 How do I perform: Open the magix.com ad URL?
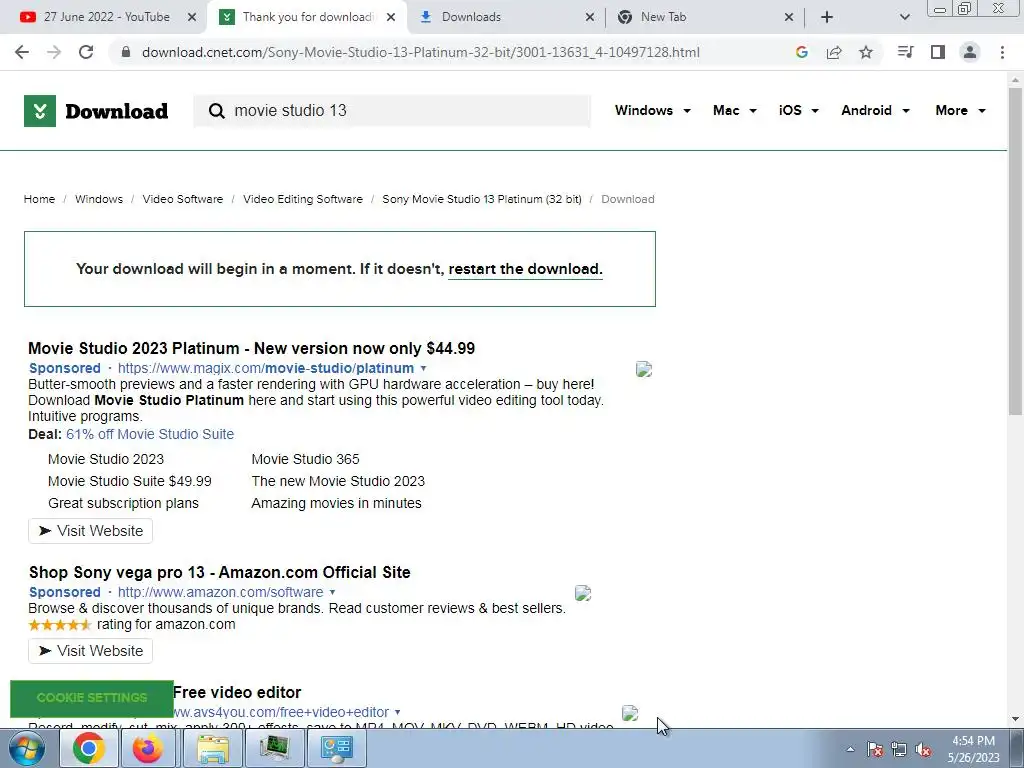tap(266, 368)
